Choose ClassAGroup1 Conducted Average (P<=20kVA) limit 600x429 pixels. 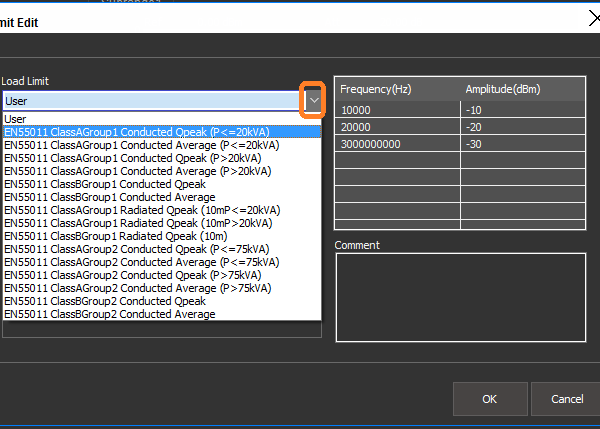coord(142,145)
